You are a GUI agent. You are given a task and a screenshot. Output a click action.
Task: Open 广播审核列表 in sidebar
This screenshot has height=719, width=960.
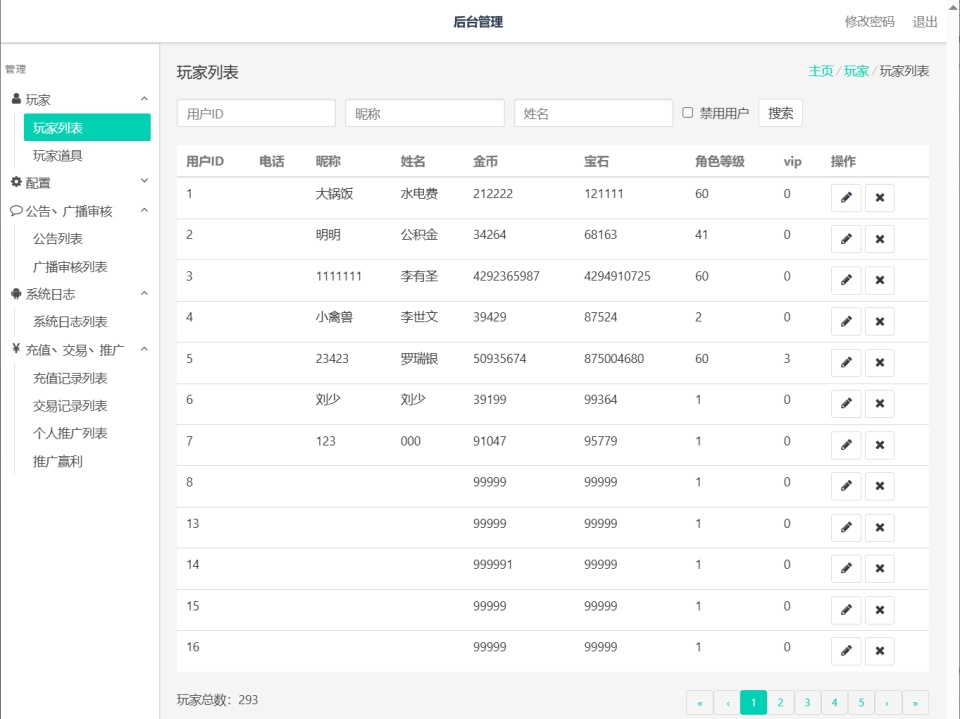[x=70, y=266]
